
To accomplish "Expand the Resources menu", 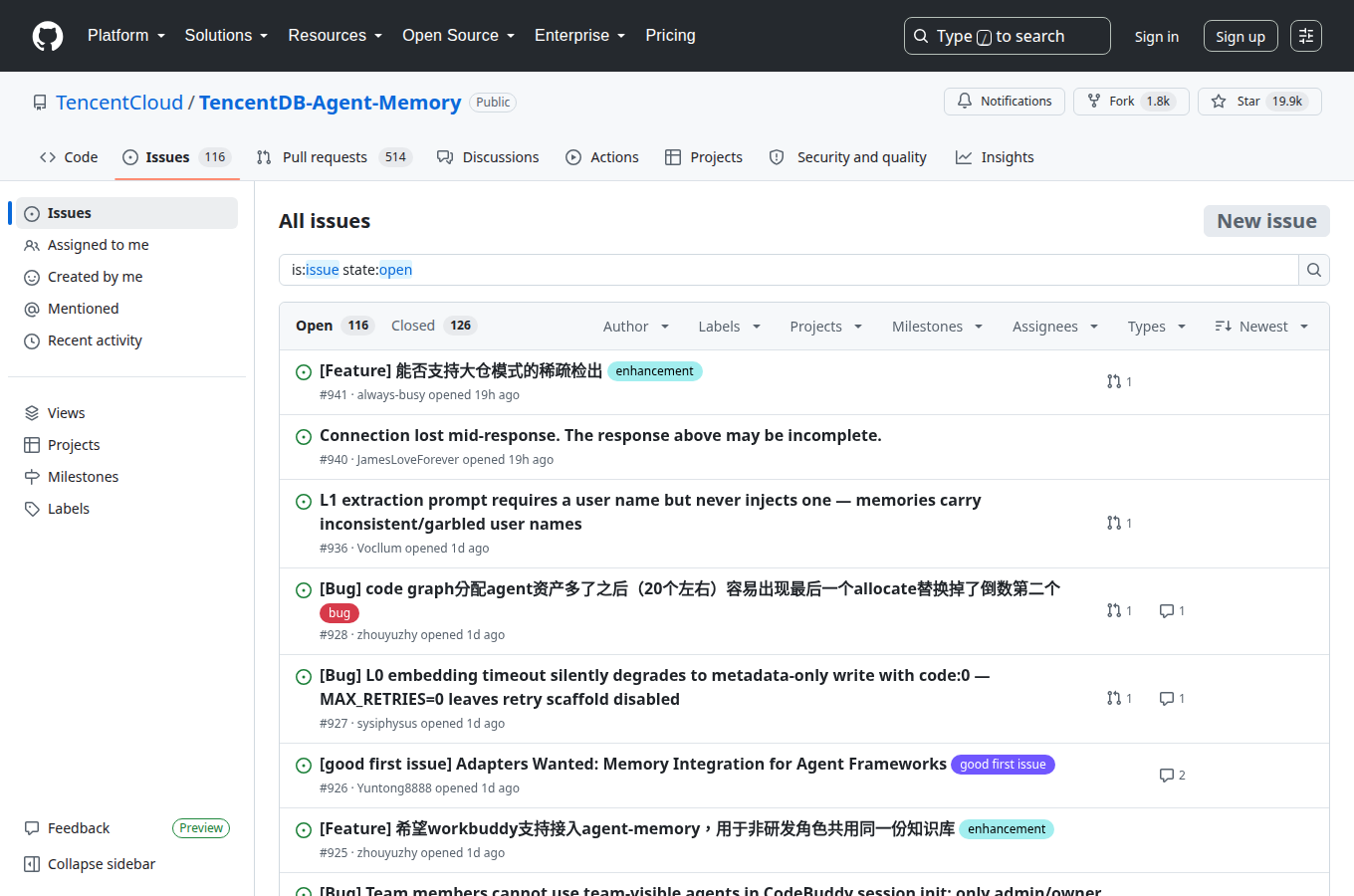I will click(x=335, y=35).
